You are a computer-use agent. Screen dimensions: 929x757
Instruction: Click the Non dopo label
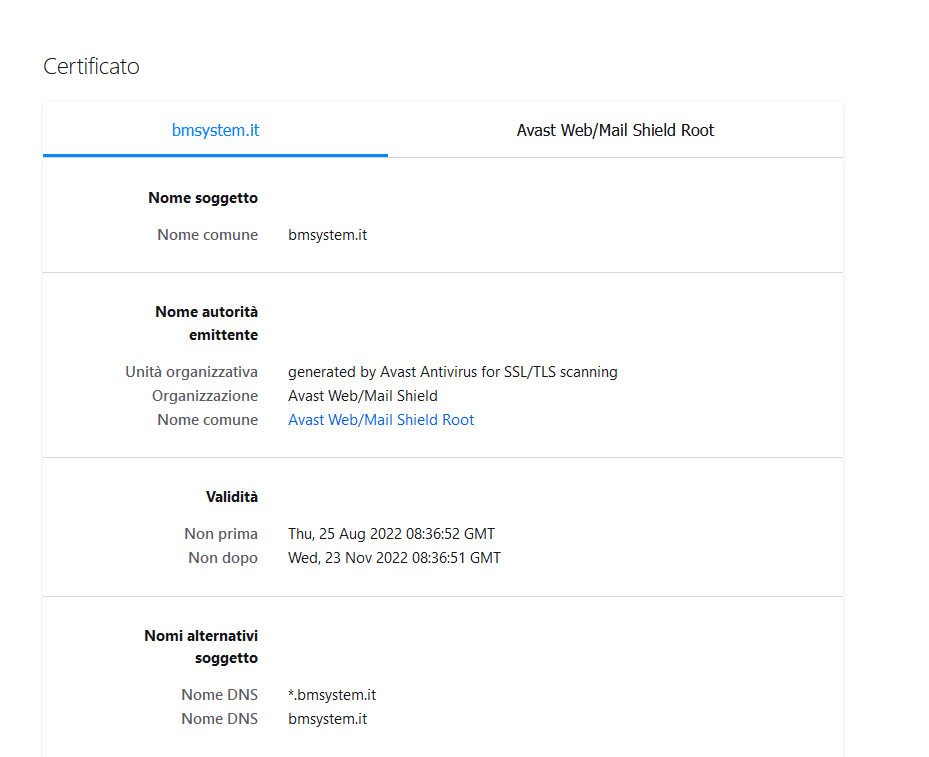pos(223,558)
